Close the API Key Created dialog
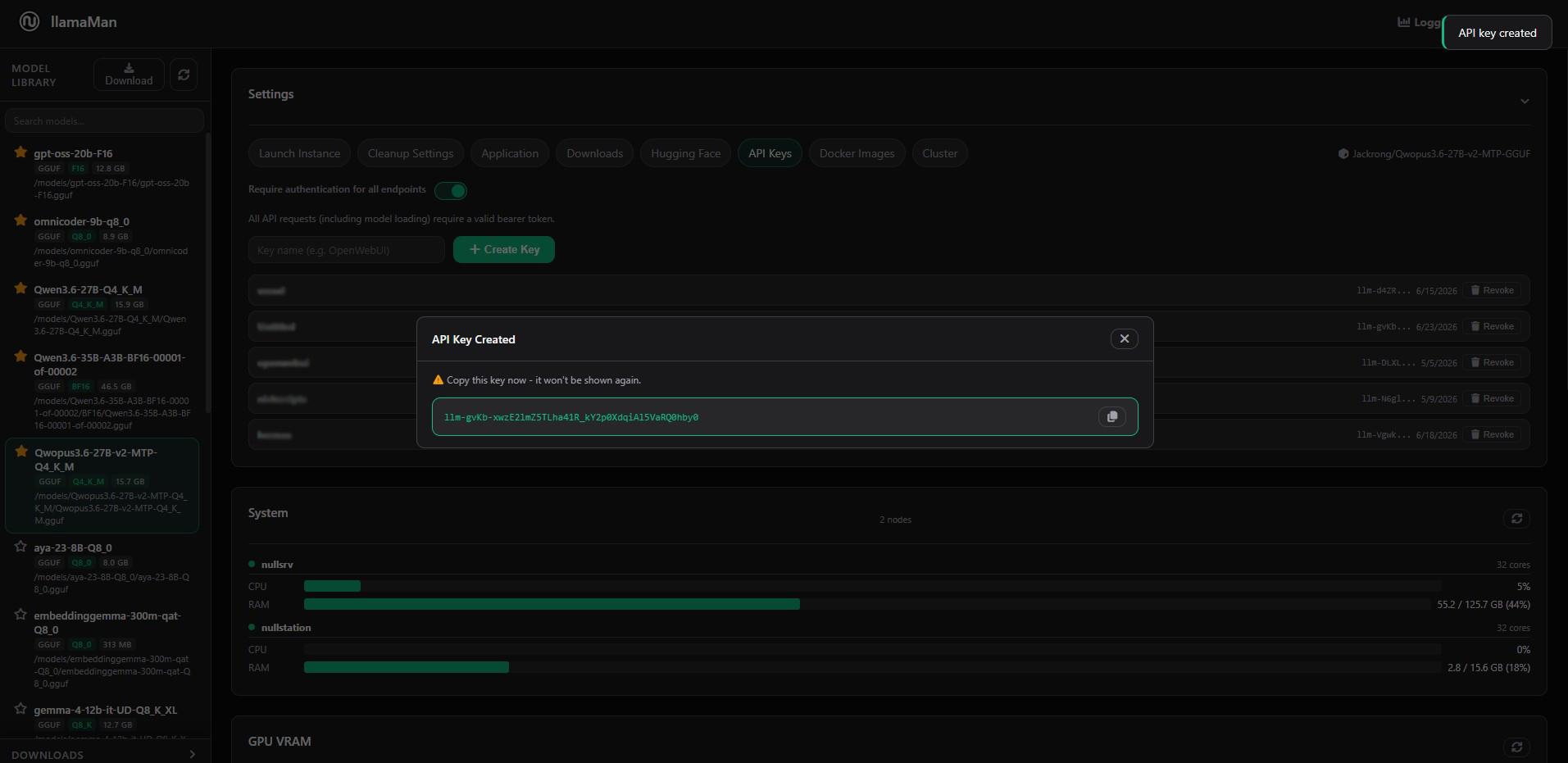 (1124, 338)
